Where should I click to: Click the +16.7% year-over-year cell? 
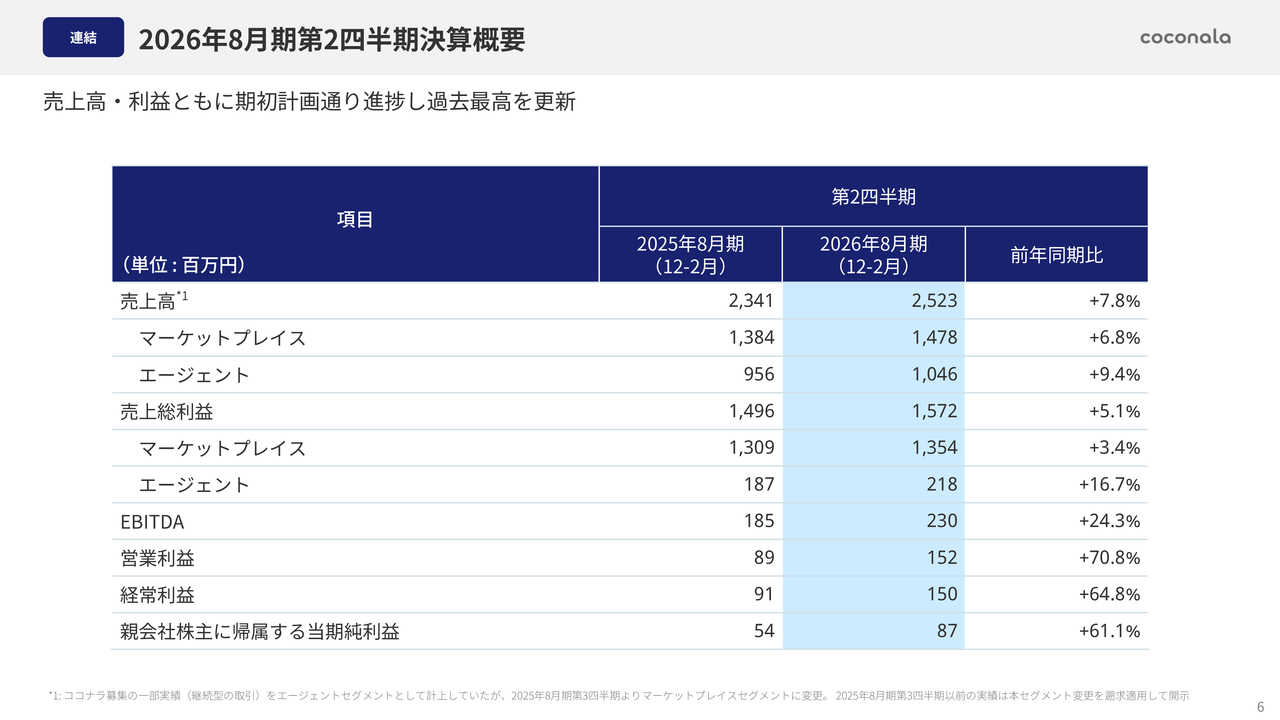click(x=1109, y=485)
